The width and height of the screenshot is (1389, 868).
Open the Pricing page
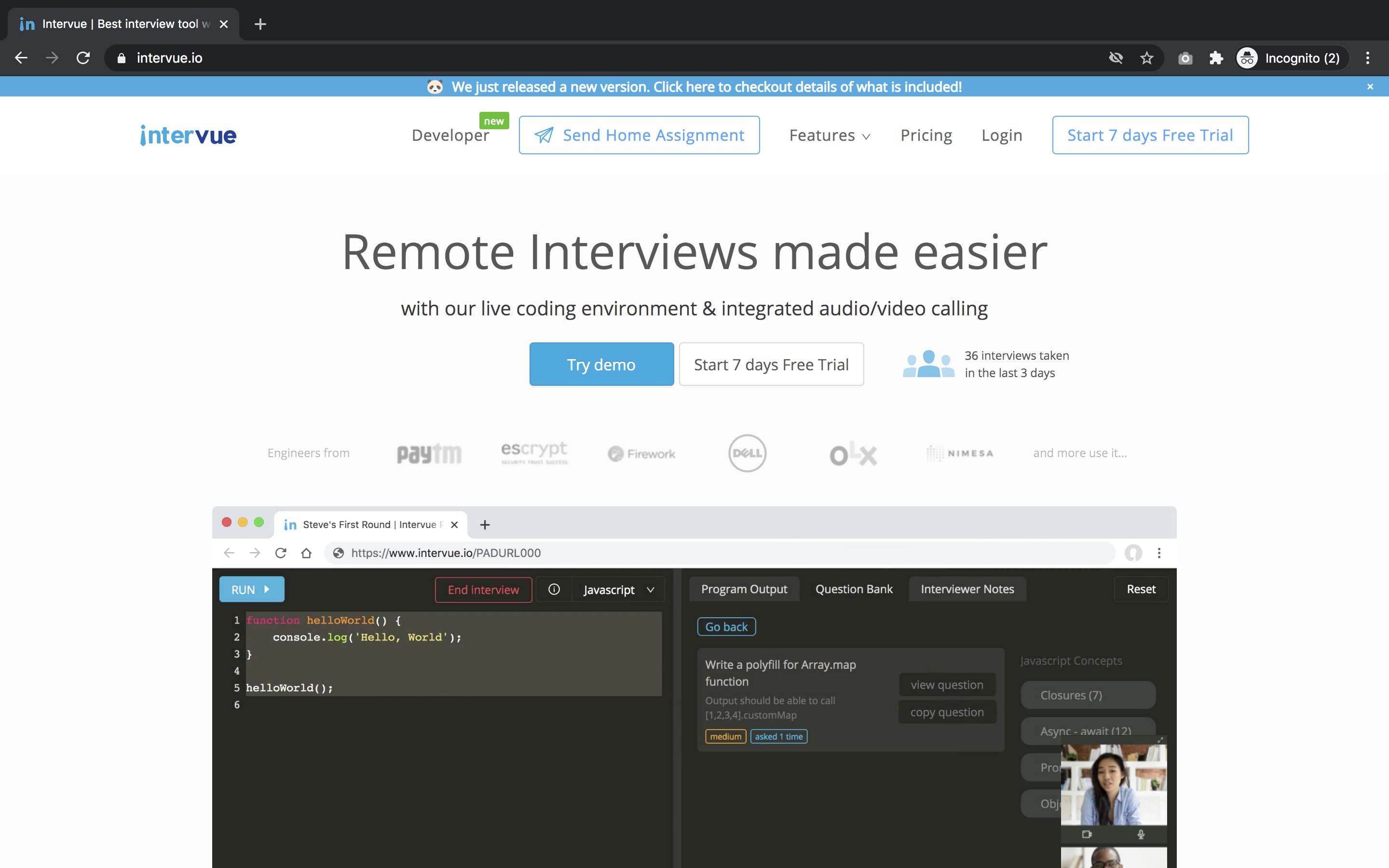click(x=926, y=136)
